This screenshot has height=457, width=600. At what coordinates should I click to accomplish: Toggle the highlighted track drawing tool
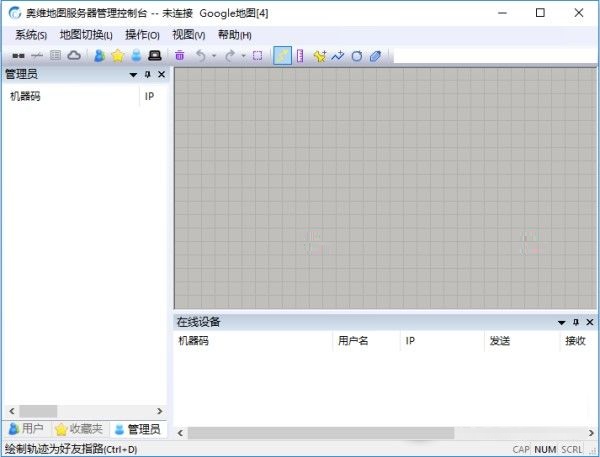(282, 56)
